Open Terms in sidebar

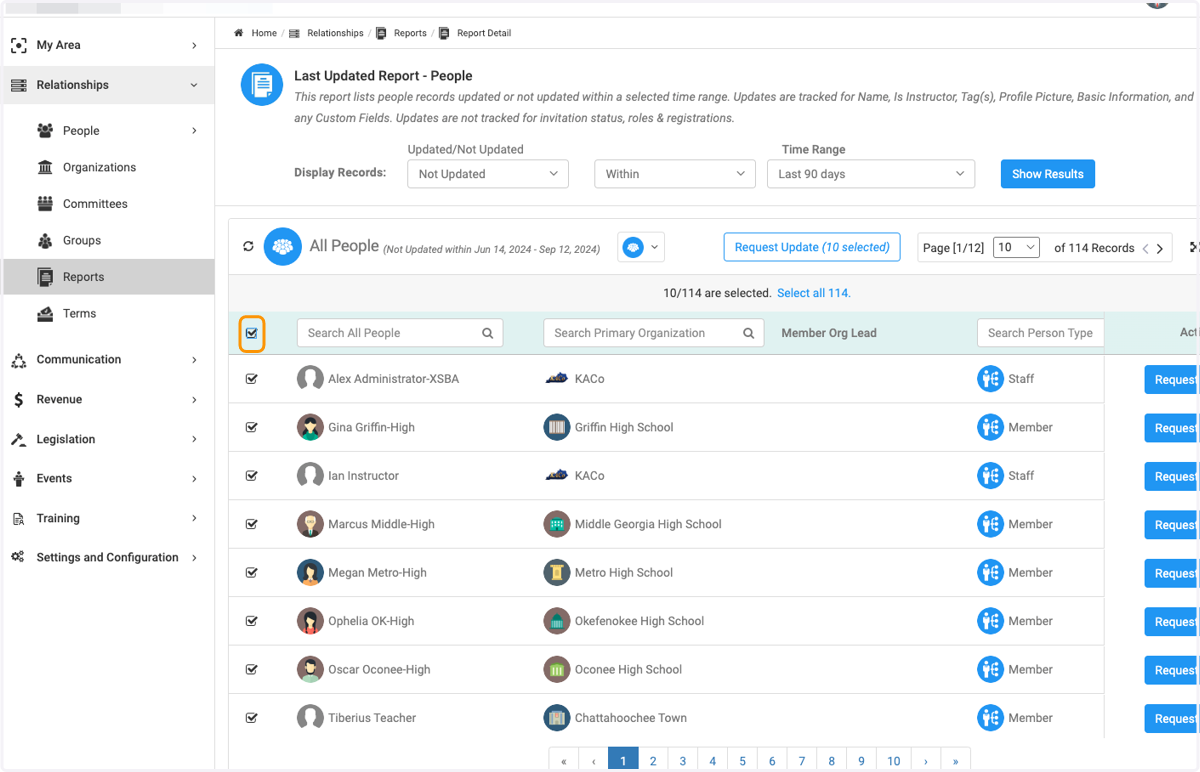80,313
